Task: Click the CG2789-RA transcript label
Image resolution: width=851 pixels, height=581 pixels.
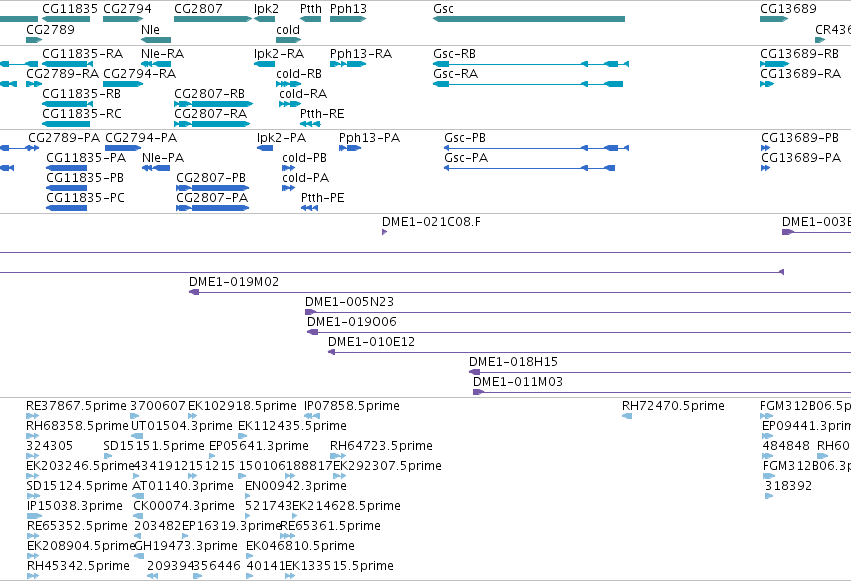Action: pyautogui.click(x=62, y=73)
